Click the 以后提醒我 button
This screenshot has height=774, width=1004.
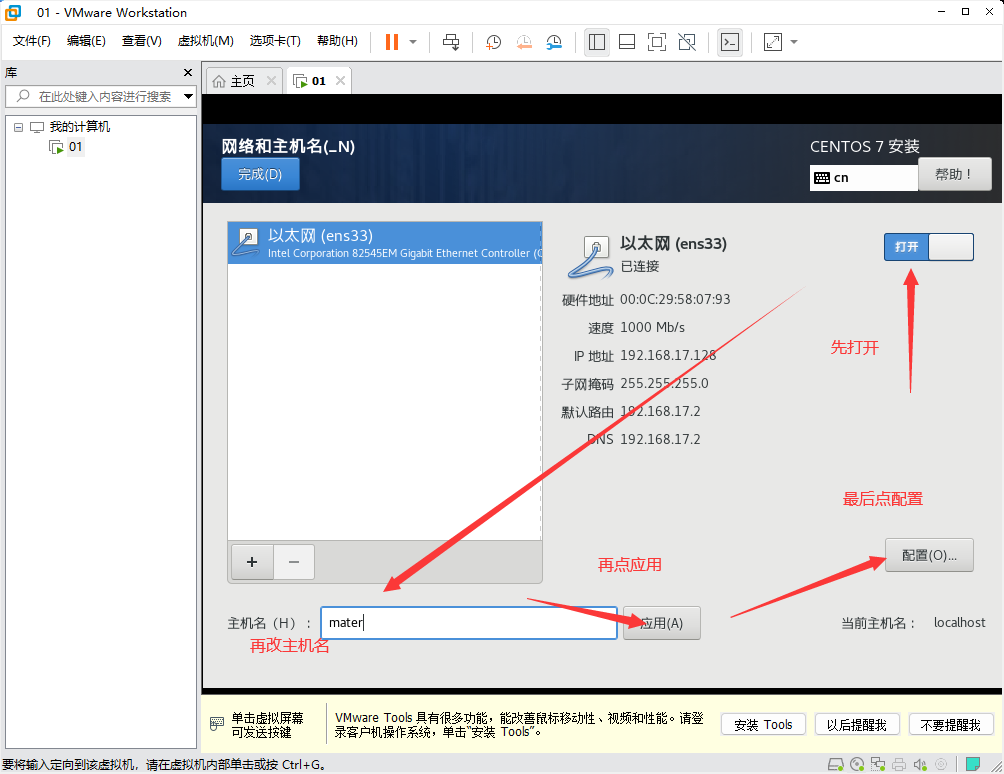[857, 725]
